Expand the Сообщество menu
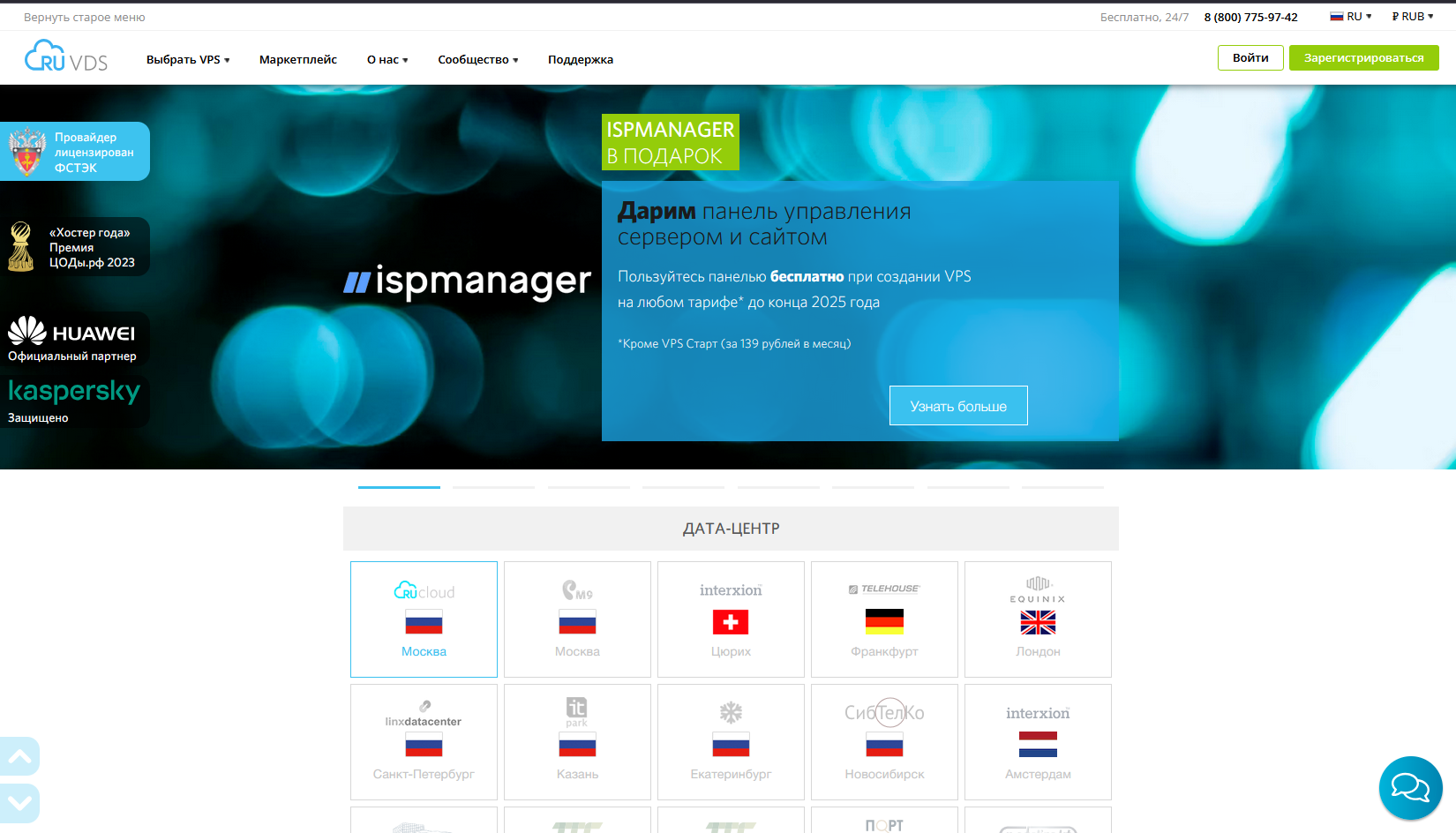Image resolution: width=1456 pixels, height=833 pixels. (x=478, y=59)
